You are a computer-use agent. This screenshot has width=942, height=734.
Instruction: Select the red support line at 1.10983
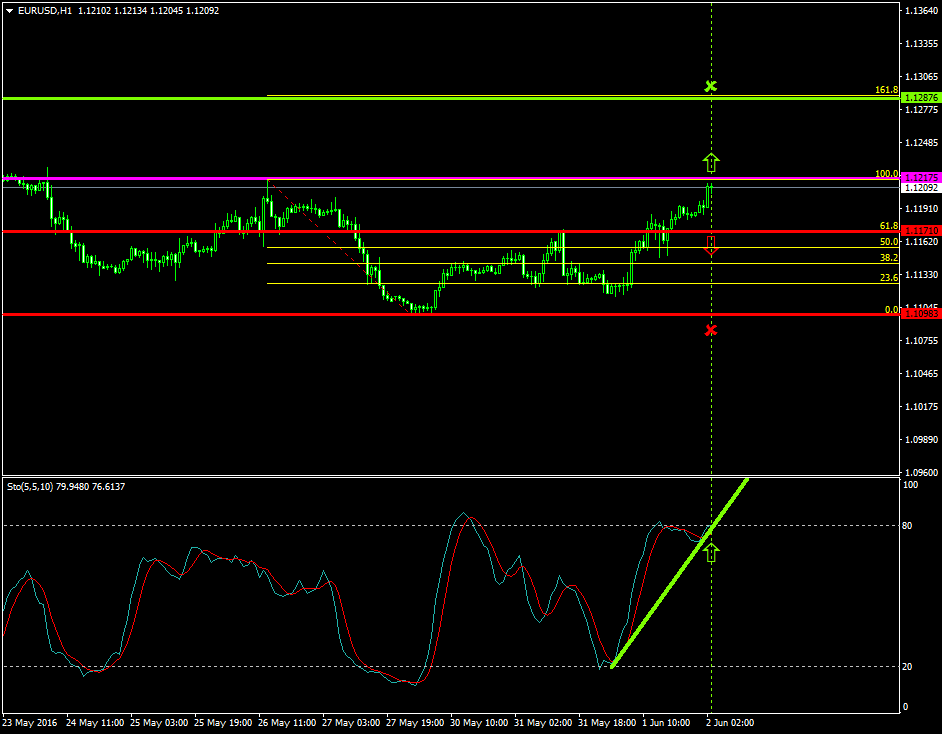pos(400,314)
